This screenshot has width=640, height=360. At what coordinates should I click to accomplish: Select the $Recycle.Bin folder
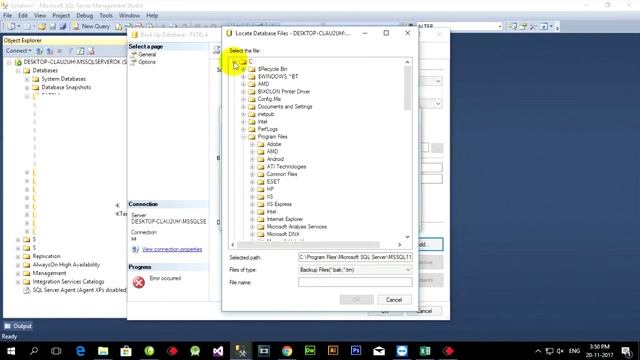[272, 69]
